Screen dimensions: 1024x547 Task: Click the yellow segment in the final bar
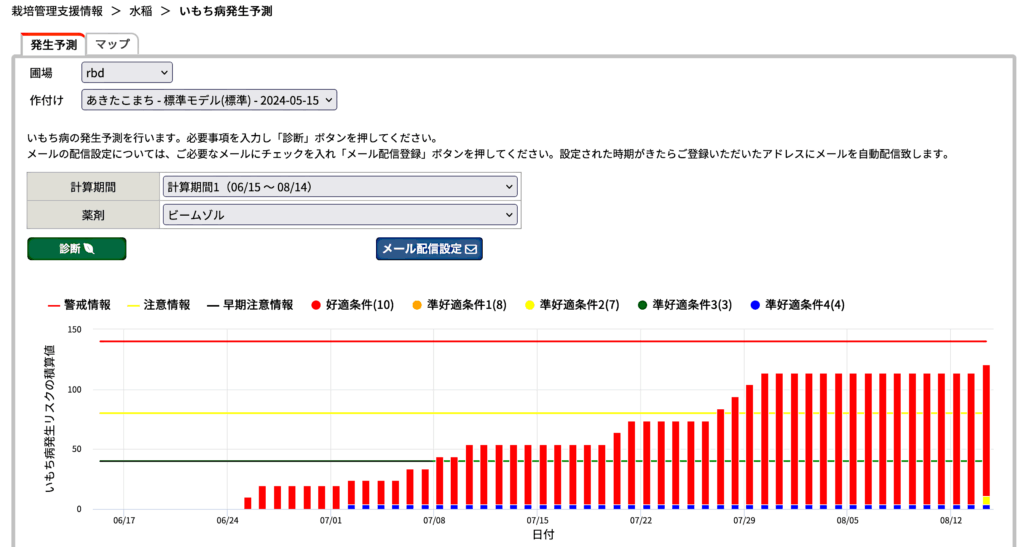tap(986, 500)
